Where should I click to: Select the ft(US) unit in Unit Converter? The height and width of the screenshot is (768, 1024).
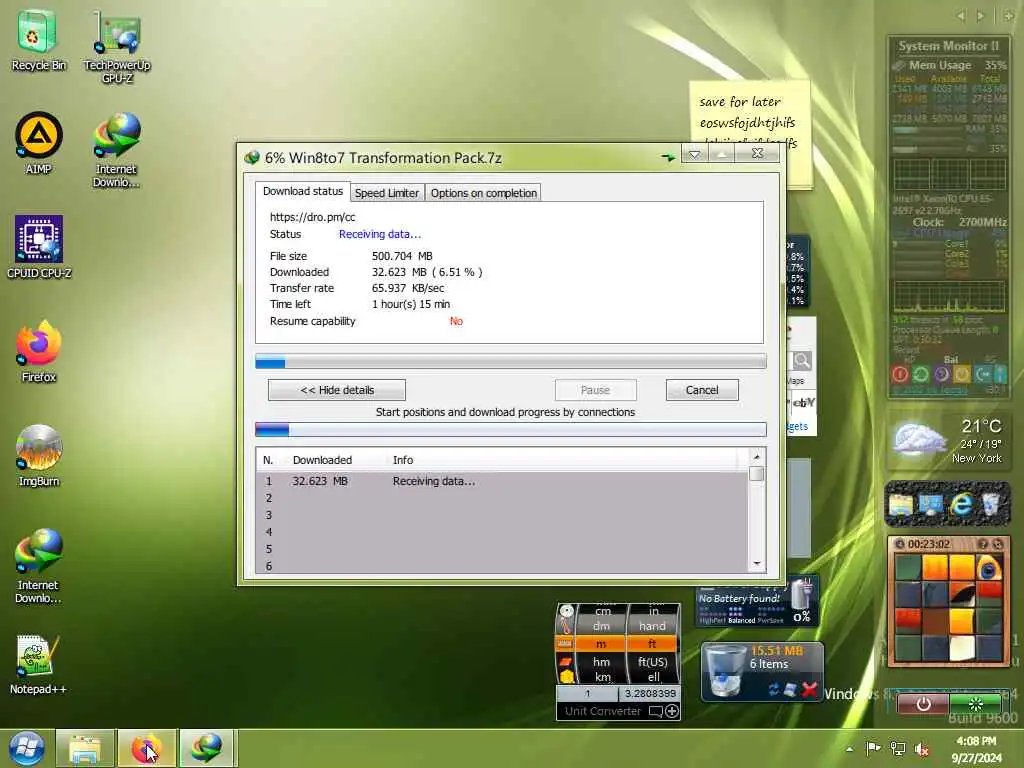[652, 662]
